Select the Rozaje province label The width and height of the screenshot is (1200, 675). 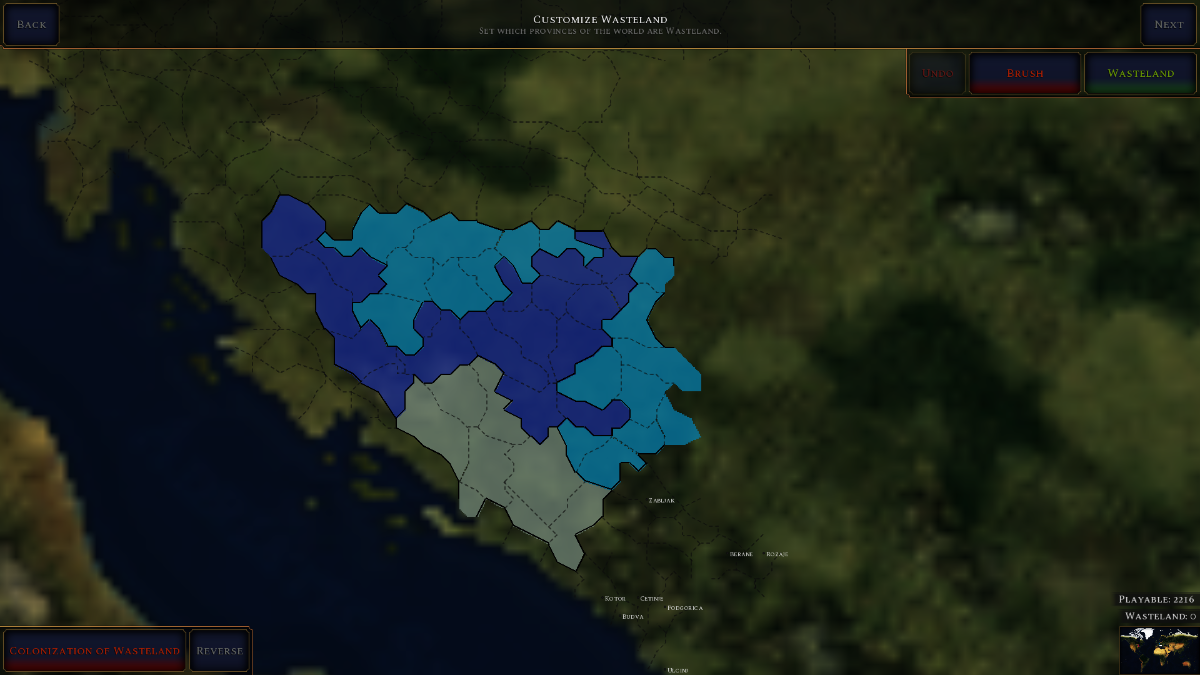coord(777,554)
